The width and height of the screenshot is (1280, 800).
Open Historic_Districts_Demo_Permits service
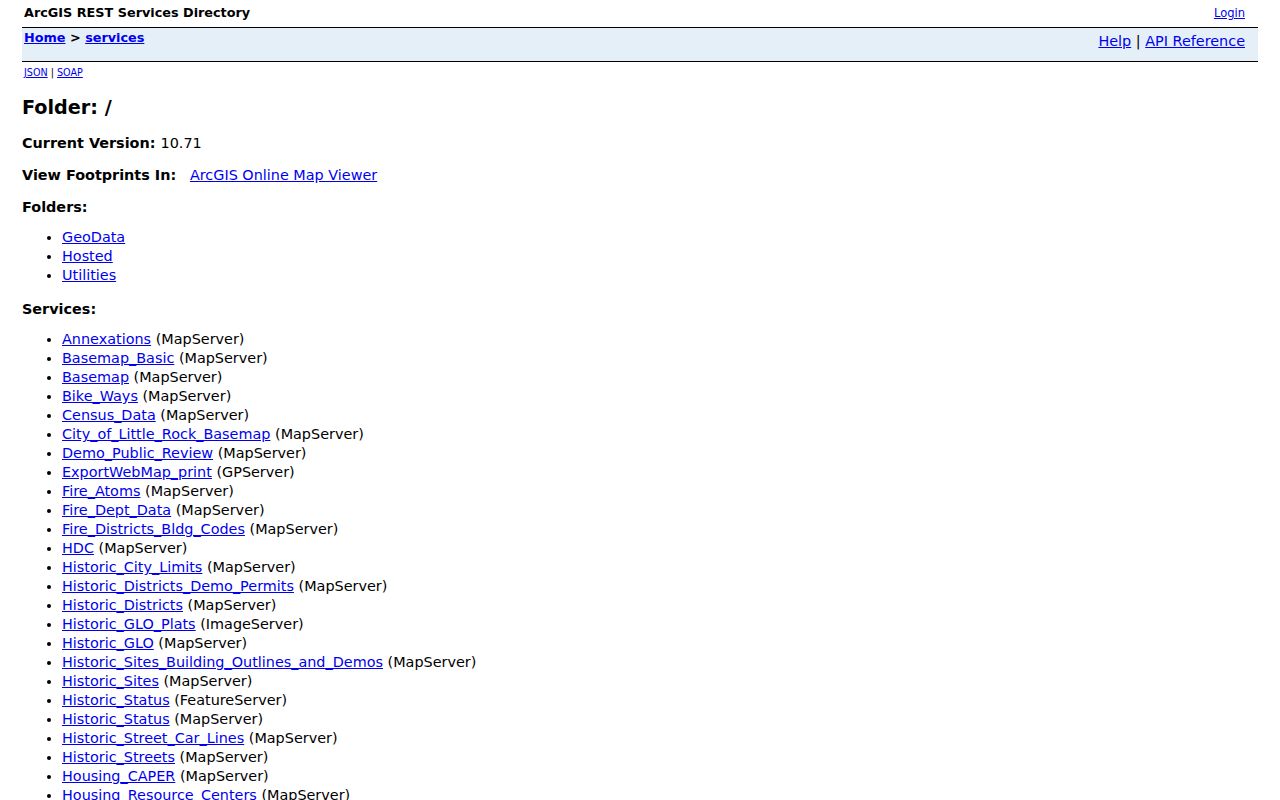tap(178, 586)
